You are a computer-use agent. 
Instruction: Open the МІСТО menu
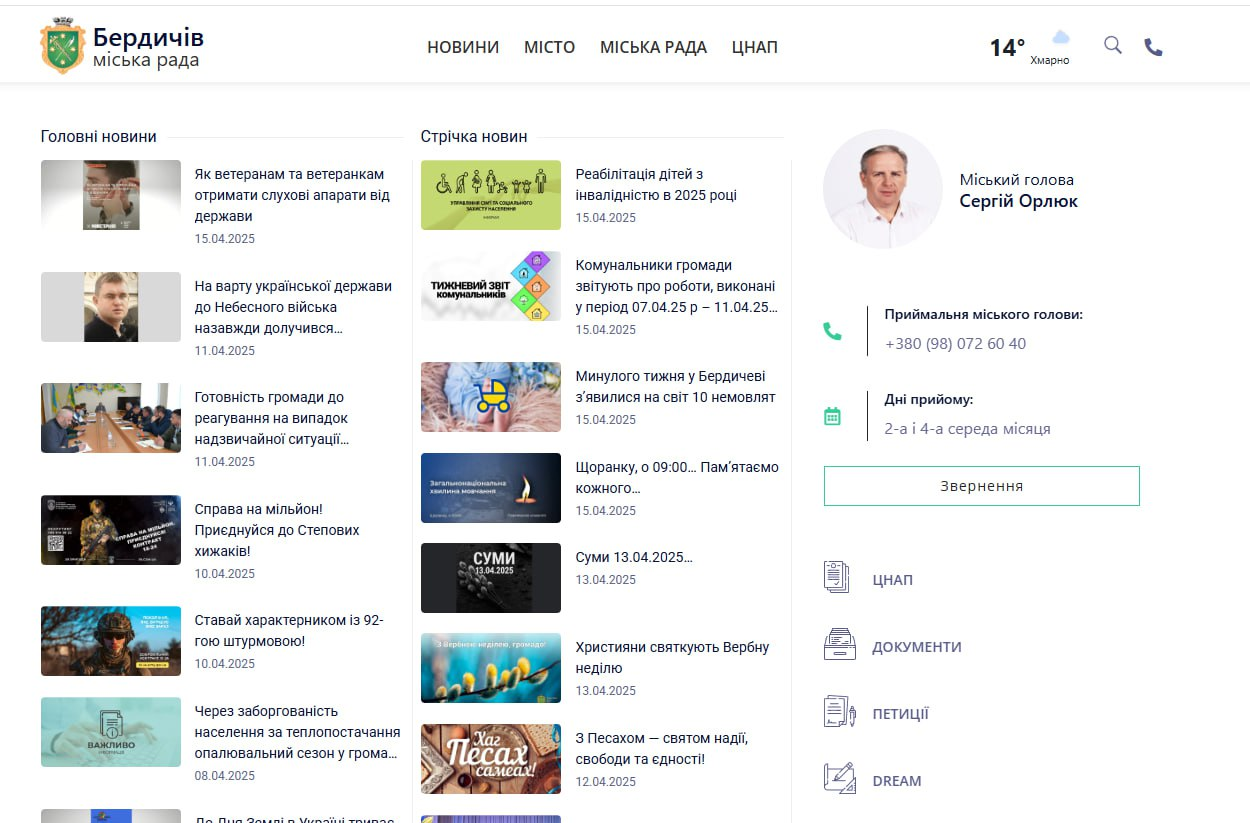click(550, 47)
